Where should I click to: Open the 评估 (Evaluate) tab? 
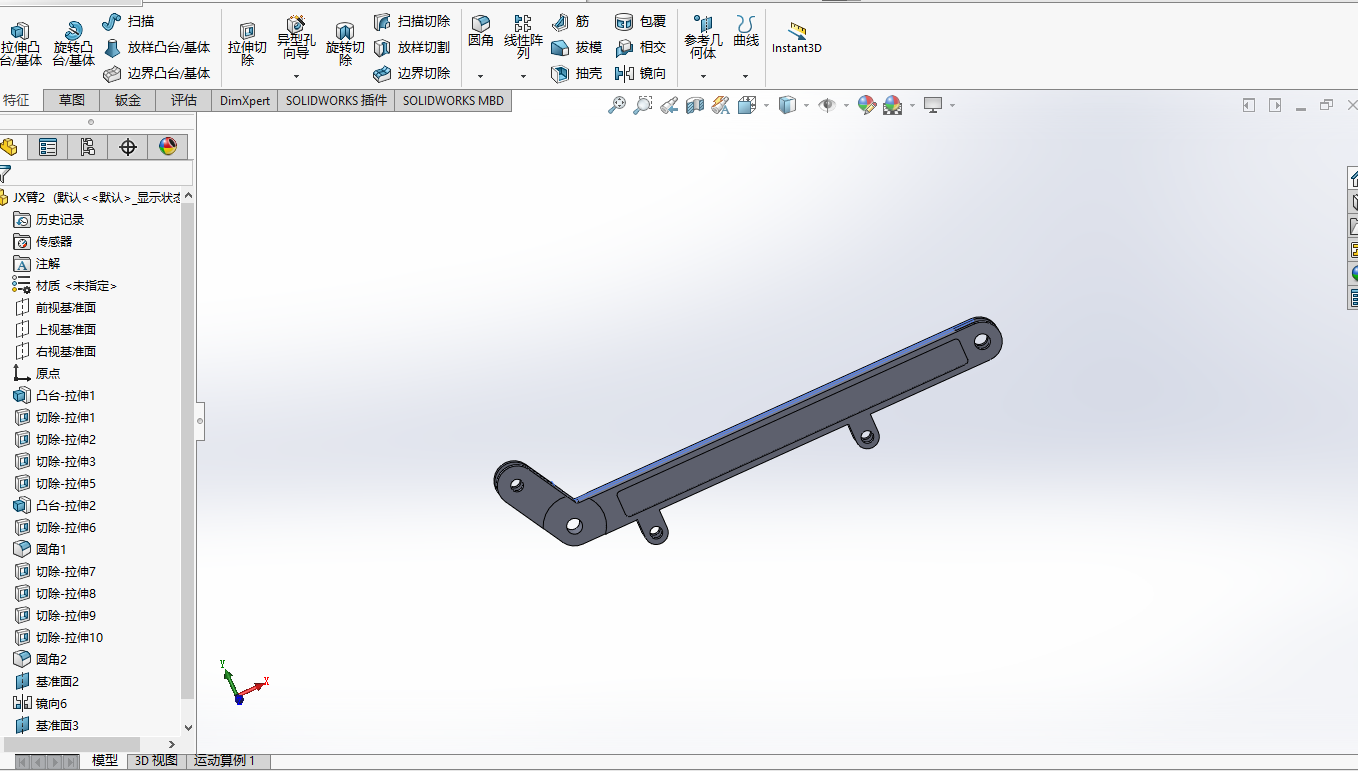[184, 100]
